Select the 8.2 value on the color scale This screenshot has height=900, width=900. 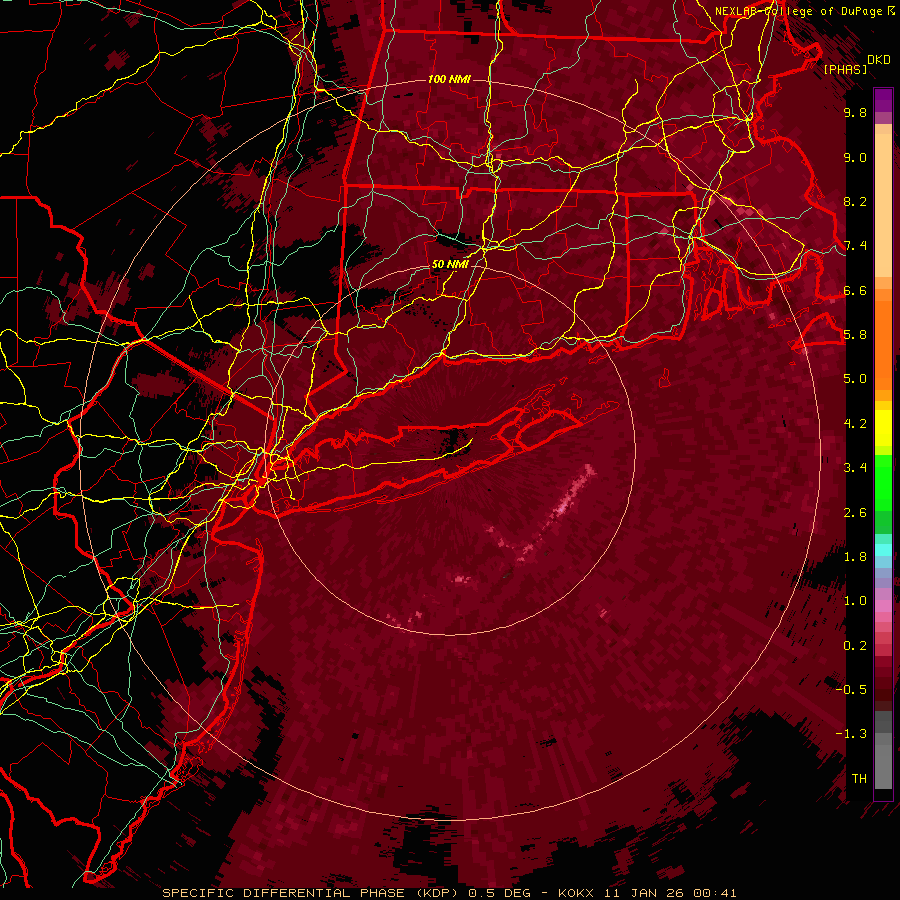click(855, 201)
